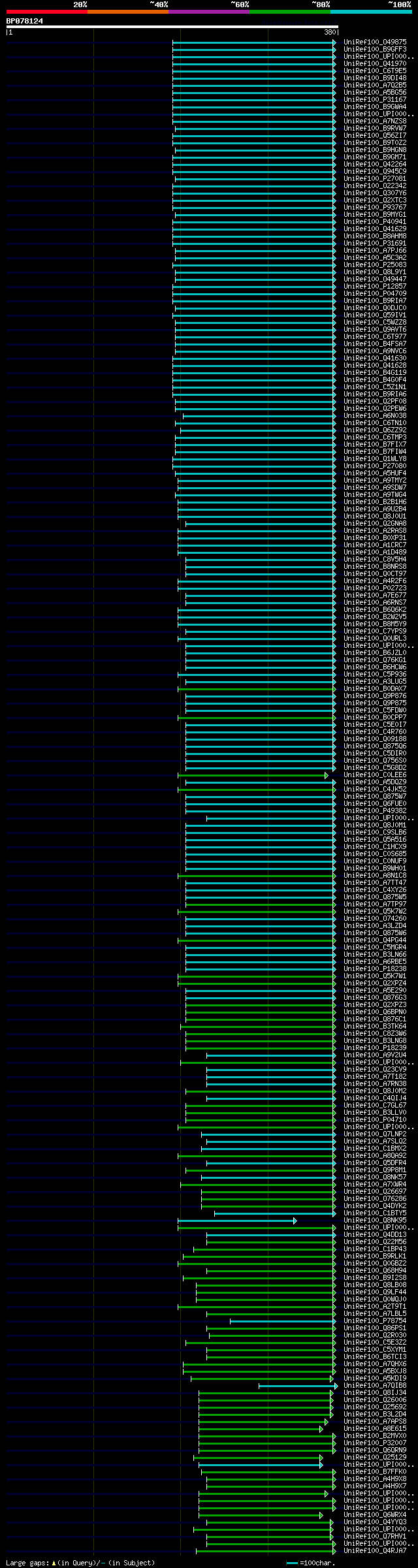This screenshot has height=1568, width=418.
Task: Select label UniRef100_P31167
Action: 375,99
